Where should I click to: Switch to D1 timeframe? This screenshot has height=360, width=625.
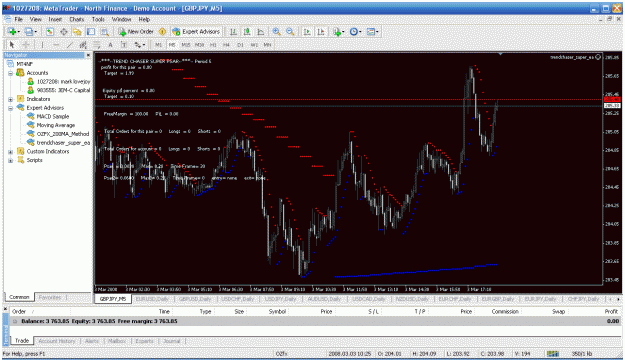pos(240,45)
